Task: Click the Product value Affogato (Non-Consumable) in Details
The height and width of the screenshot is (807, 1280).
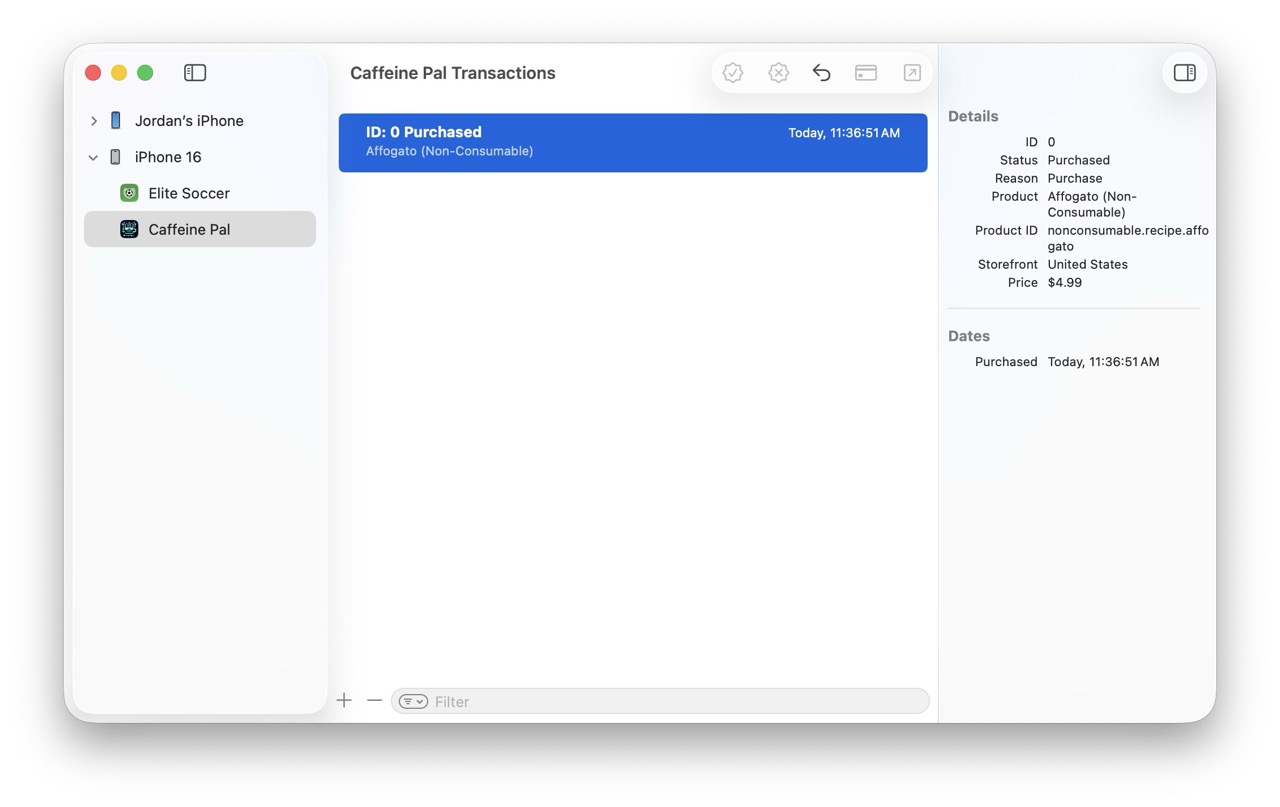Action: click(x=1092, y=204)
